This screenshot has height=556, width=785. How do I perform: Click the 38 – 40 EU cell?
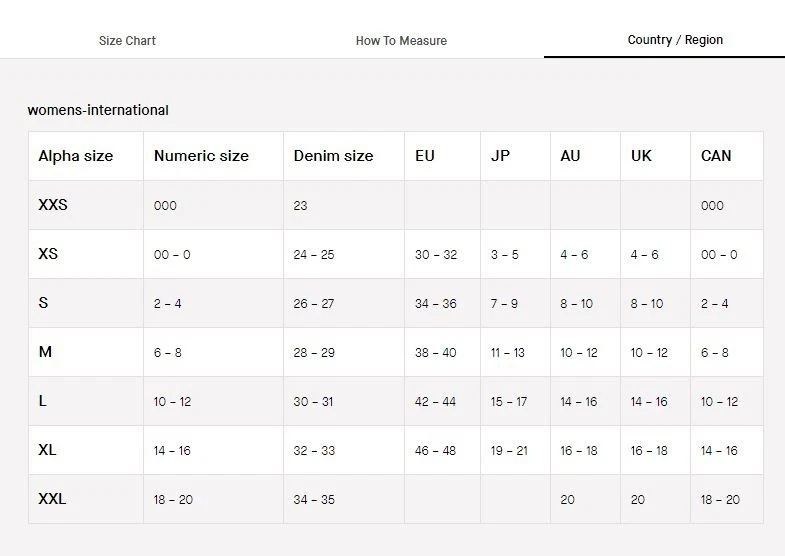[436, 353]
